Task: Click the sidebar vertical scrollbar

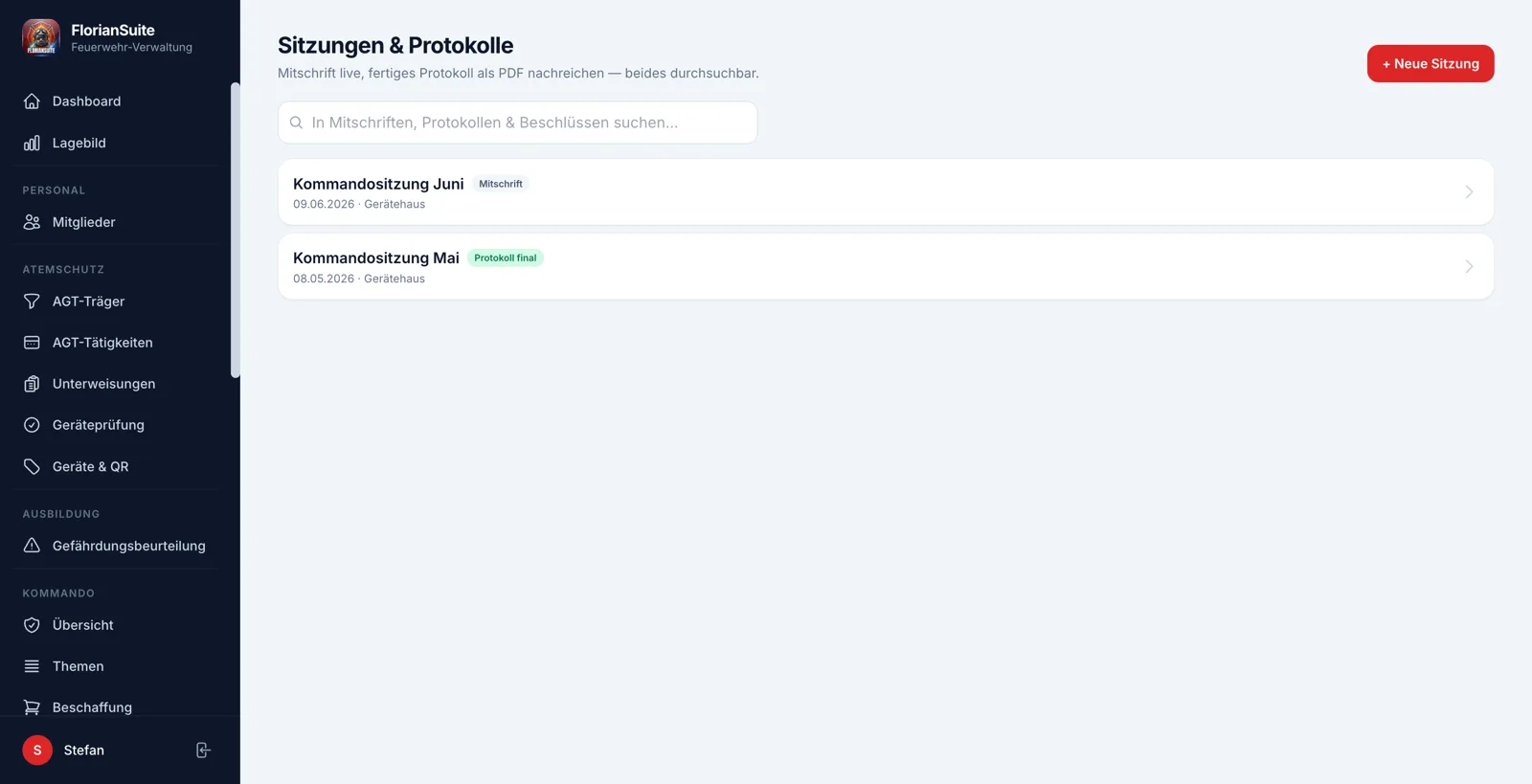Action: tap(236, 230)
